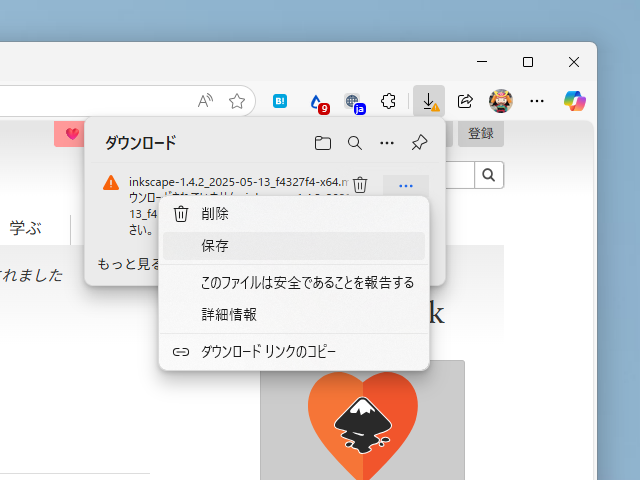Open more options in Downloads panel header
The image size is (640, 480).
coord(387,143)
